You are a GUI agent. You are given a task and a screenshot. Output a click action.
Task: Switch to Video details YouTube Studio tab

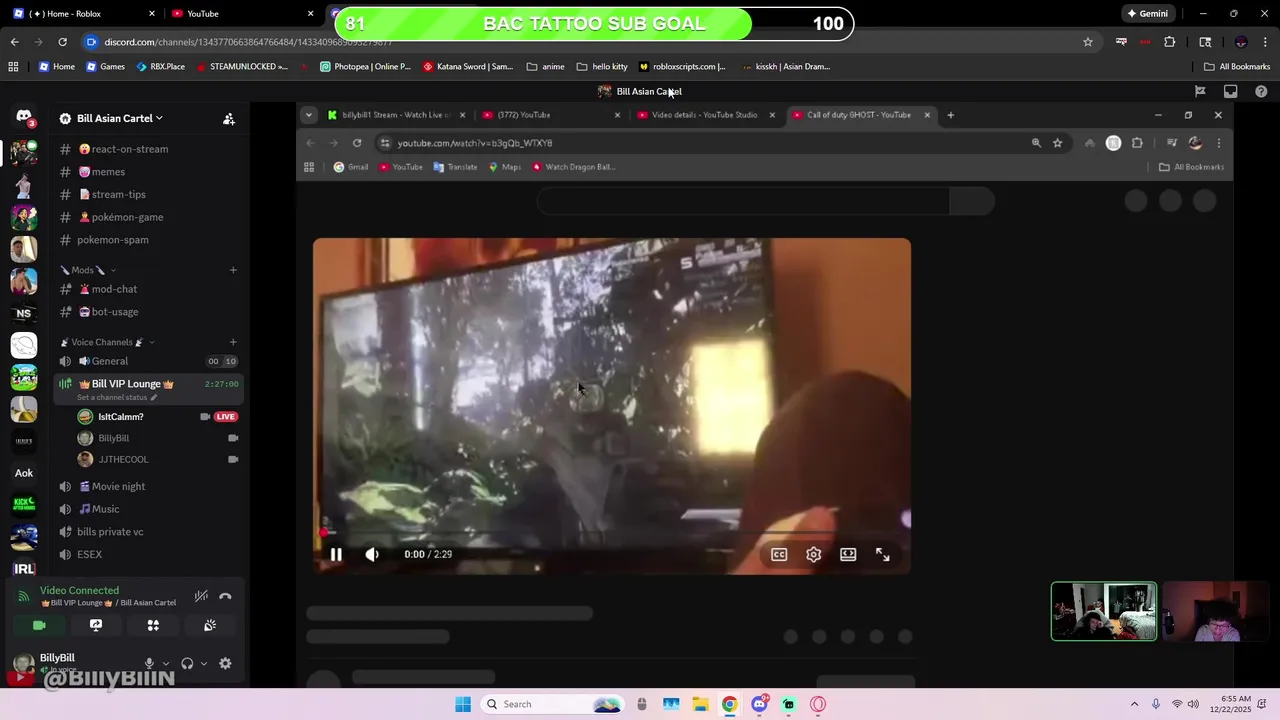click(x=704, y=115)
